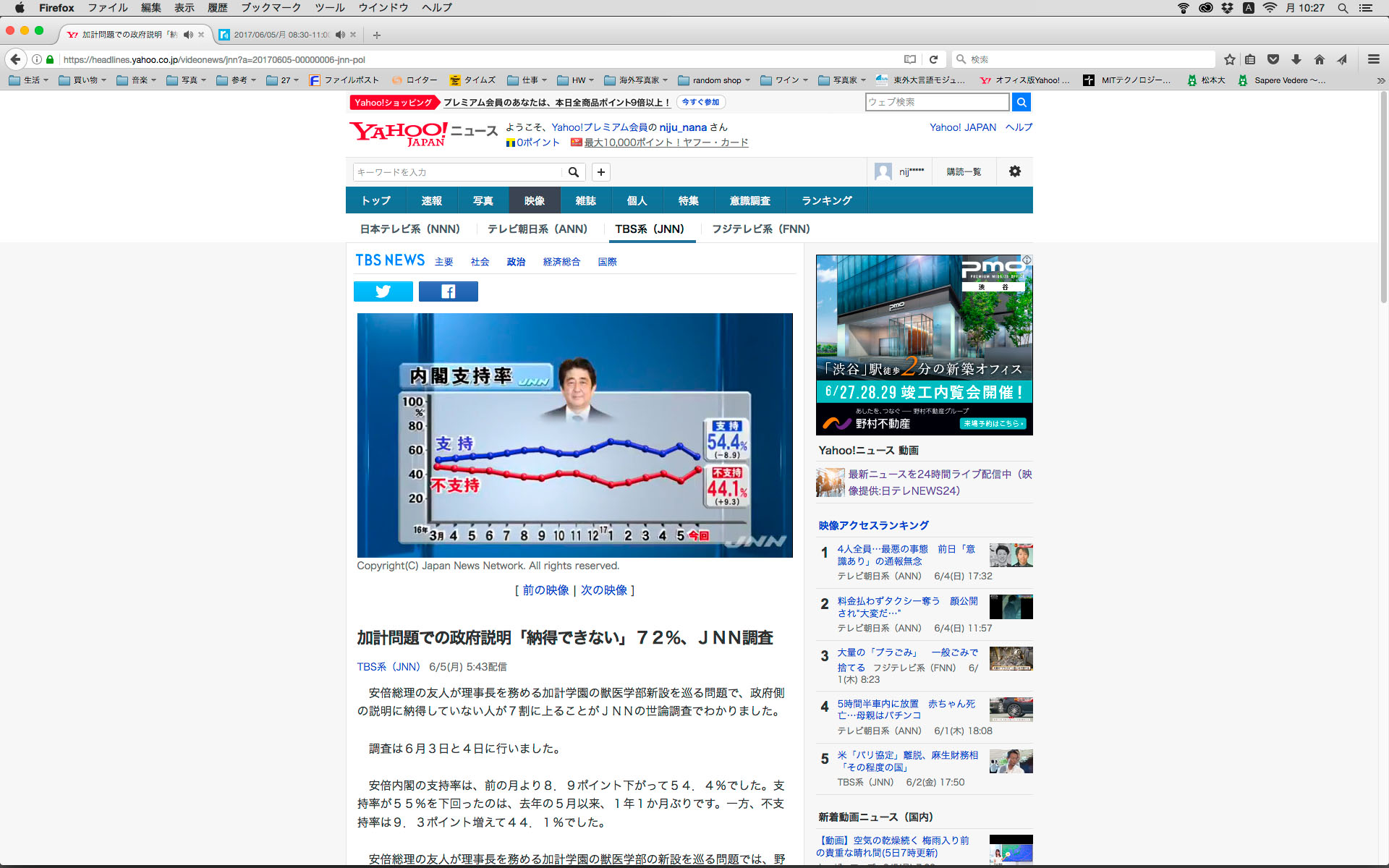Viewport: 1389px width, 868px height.
Task: Click the plus button beside keyword search
Action: point(600,172)
